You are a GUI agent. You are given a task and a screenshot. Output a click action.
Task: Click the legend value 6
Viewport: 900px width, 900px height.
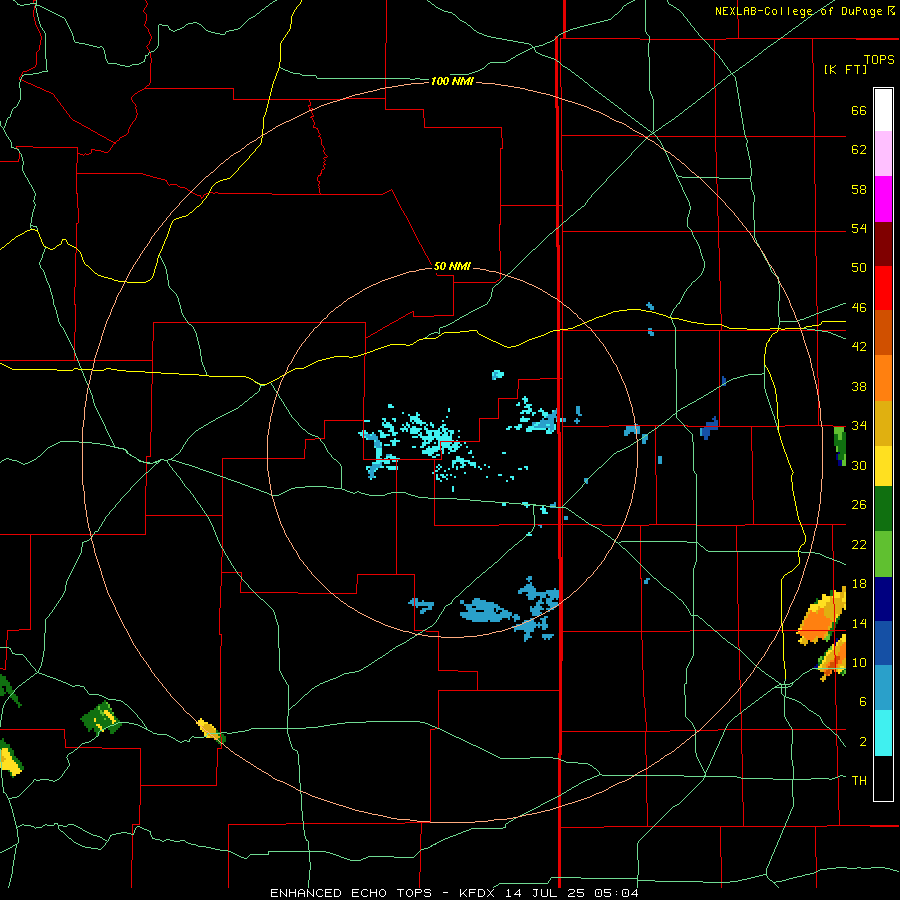[x=862, y=701]
